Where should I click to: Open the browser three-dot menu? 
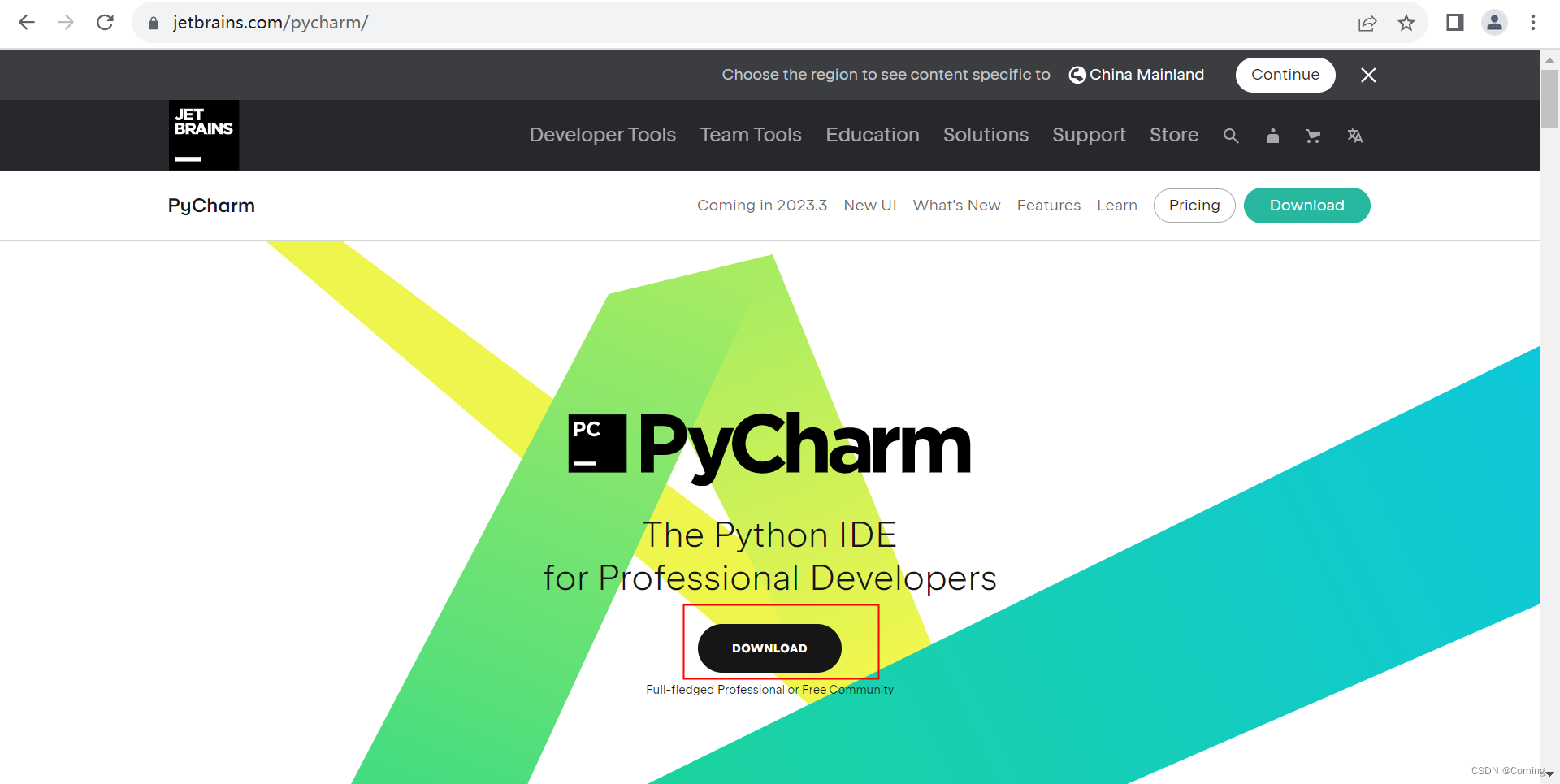point(1534,22)
